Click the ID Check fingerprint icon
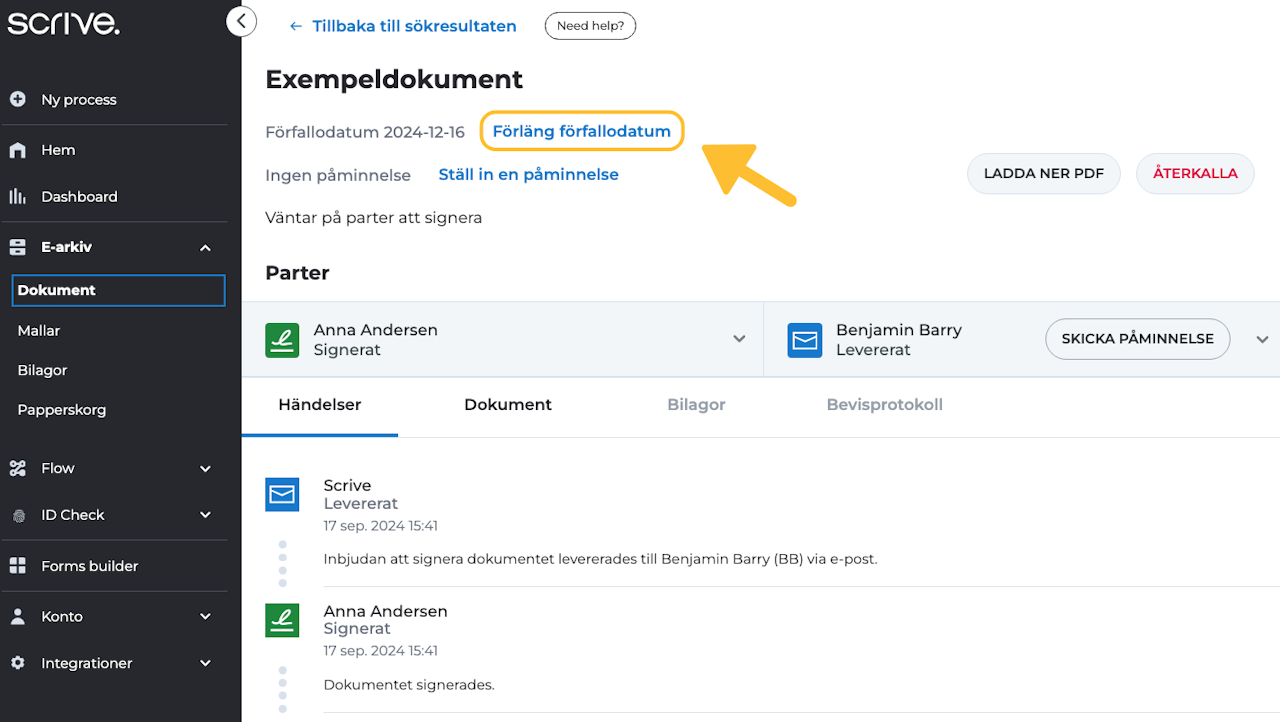This screenshot has width=1280, height=722. [18, 516]
